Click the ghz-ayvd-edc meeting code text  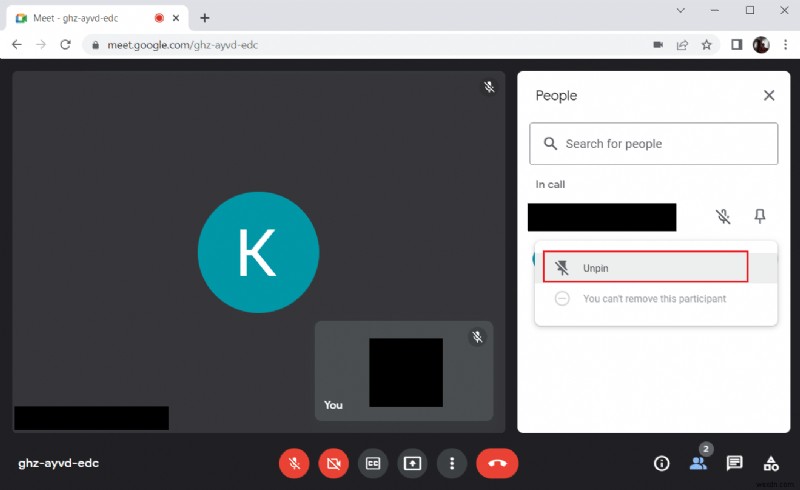(58, 463)
